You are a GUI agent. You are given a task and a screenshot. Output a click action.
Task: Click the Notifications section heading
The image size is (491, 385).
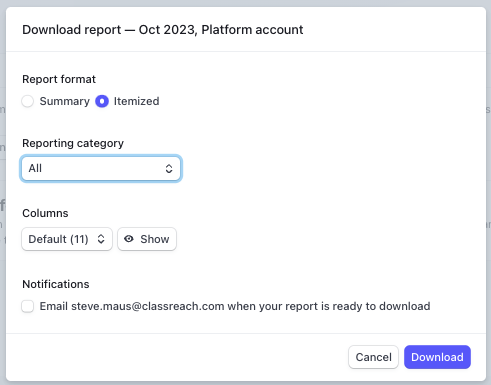click(x=56, y=284)
